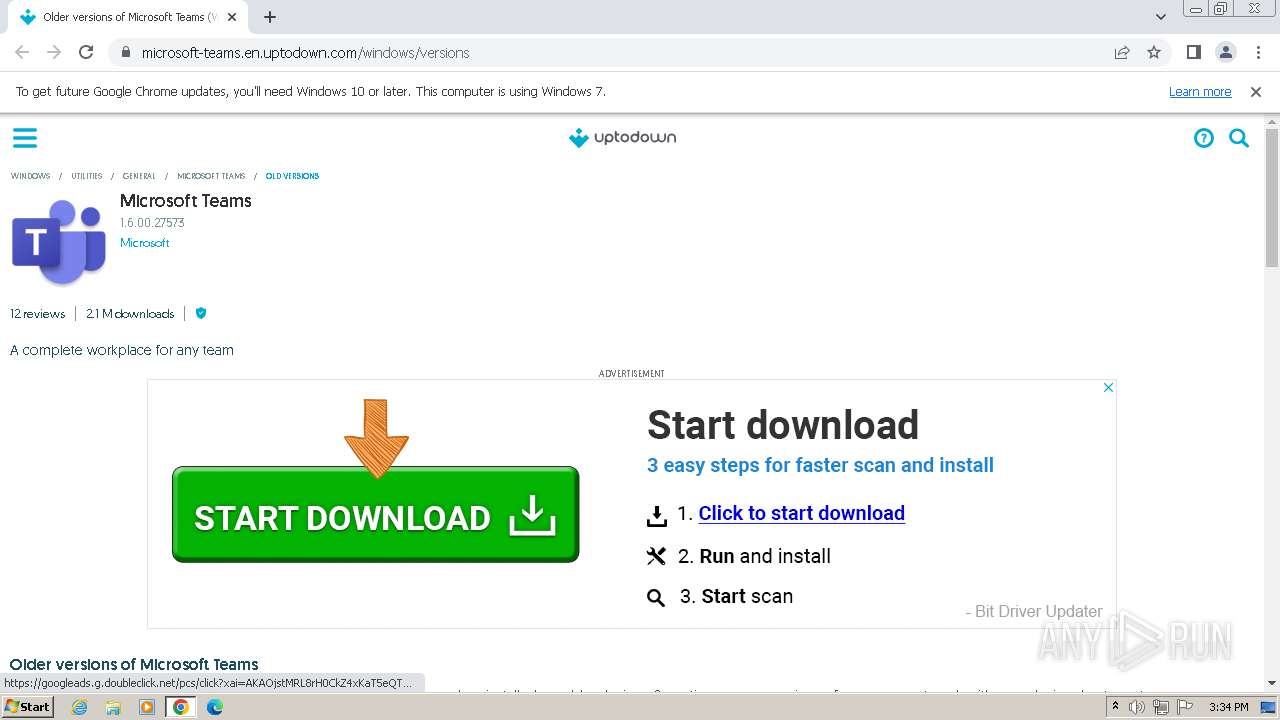Viewport: 1280px width, 720px height.
Task: Open the Microsoft developer link
Action: (145, 243)
